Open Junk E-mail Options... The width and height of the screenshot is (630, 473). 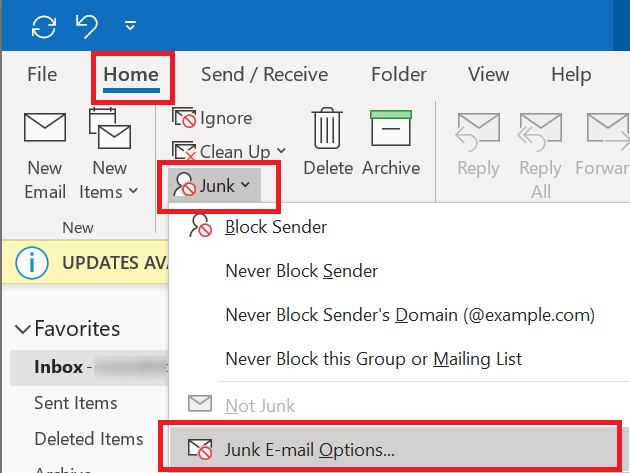point(393,449)
